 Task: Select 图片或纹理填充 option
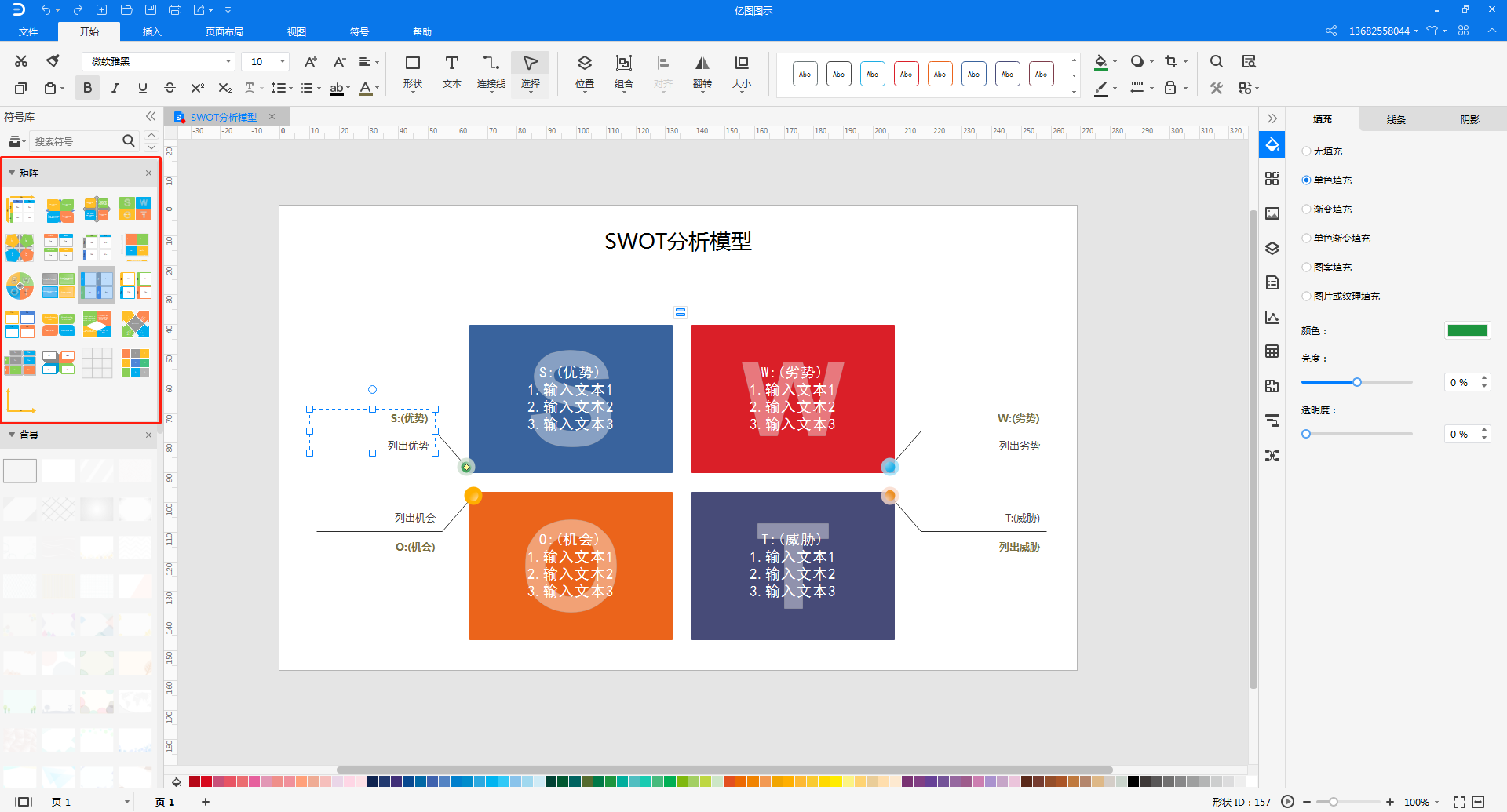[1341, 296]
